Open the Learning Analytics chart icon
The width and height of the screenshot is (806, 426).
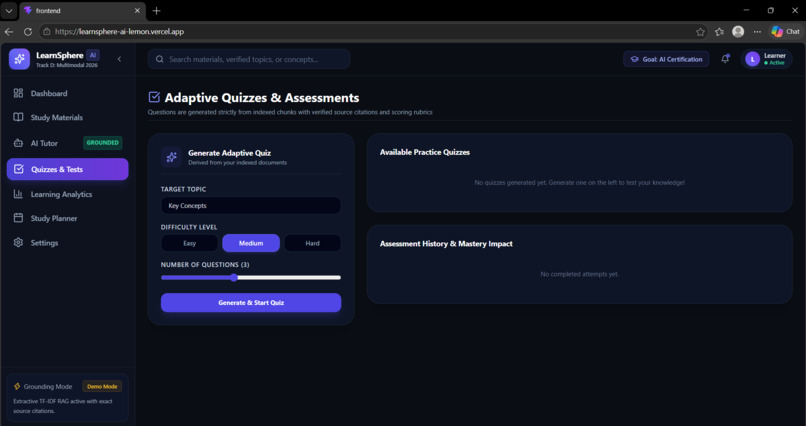pyautogui.click(x=19, y=194)
